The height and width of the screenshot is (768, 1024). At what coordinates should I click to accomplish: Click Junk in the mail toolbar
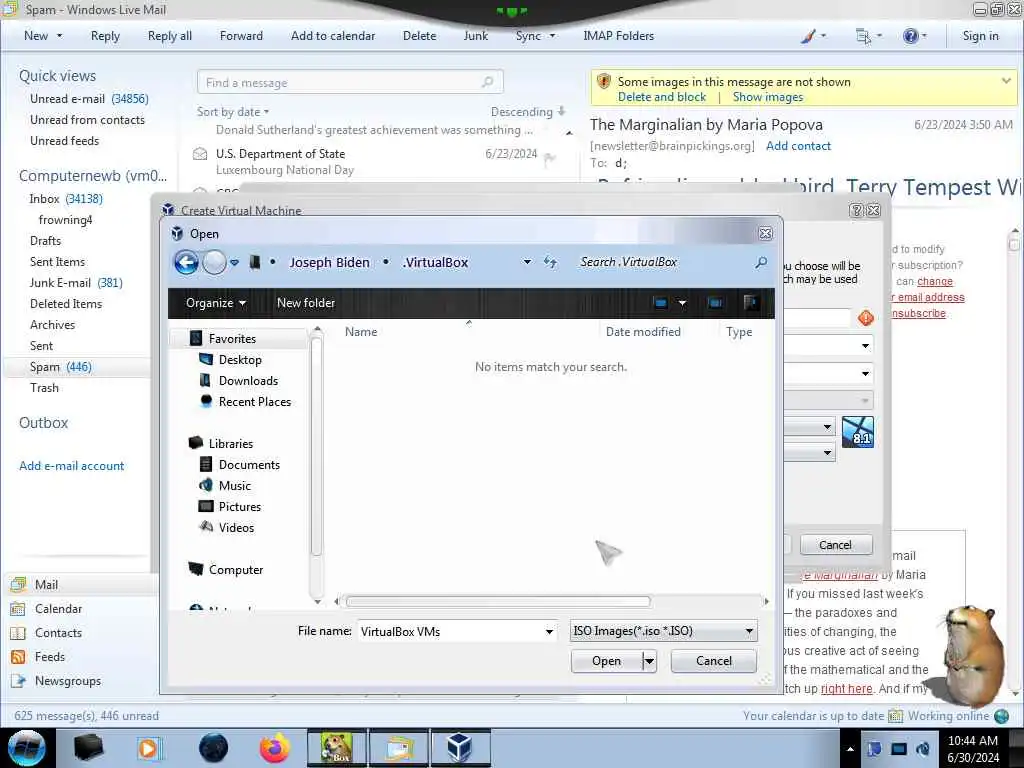(x=475, y=36)
